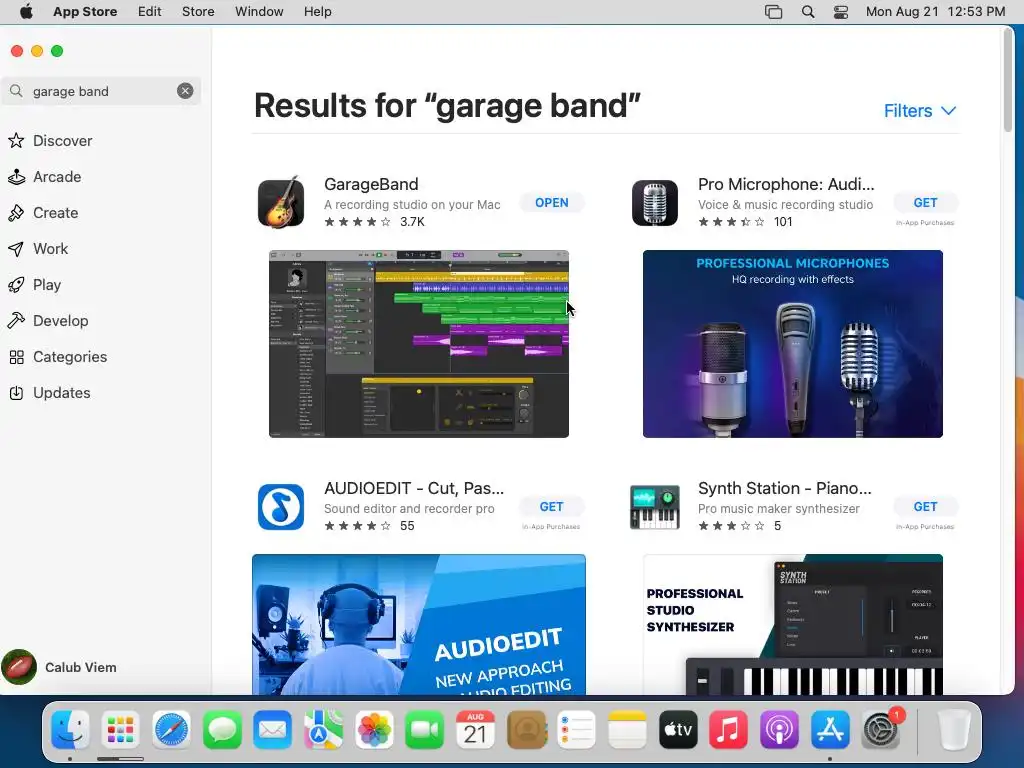The height and width of the screenshot is (768, 1024).
Task: Open Contacts from the Dock
Action: tap(526, 729)
